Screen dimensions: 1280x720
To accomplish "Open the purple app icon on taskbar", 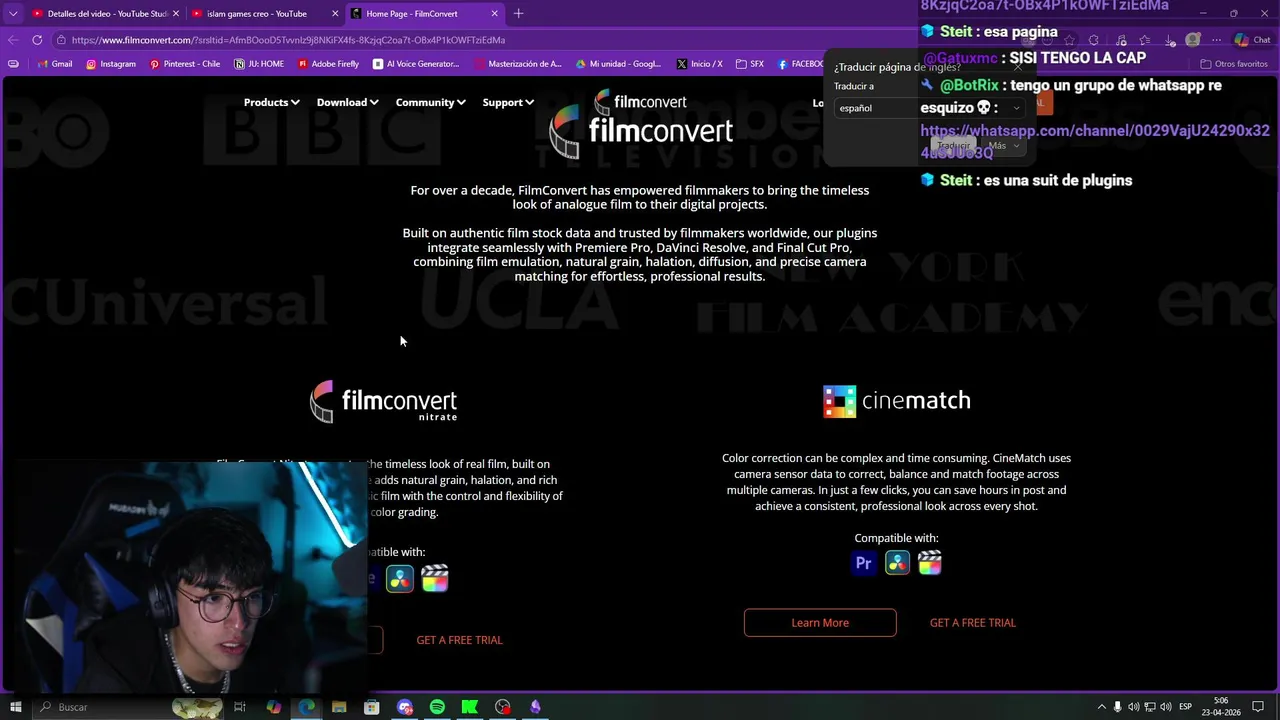I will click(x=535, y=707).
